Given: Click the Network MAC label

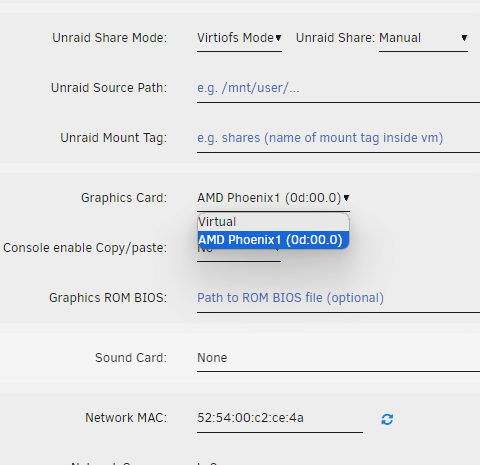Looking at the screenshot, I should (126, 418).
